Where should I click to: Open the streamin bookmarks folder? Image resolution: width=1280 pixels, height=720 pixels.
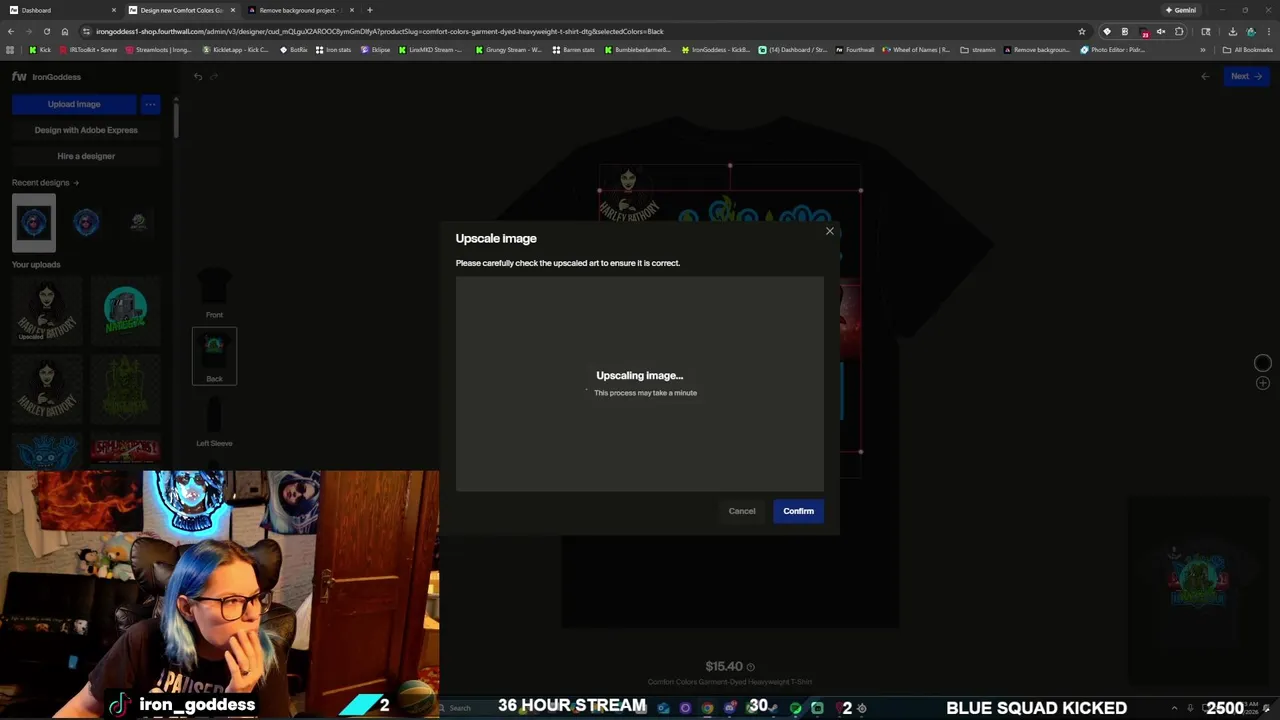point(979,49)
